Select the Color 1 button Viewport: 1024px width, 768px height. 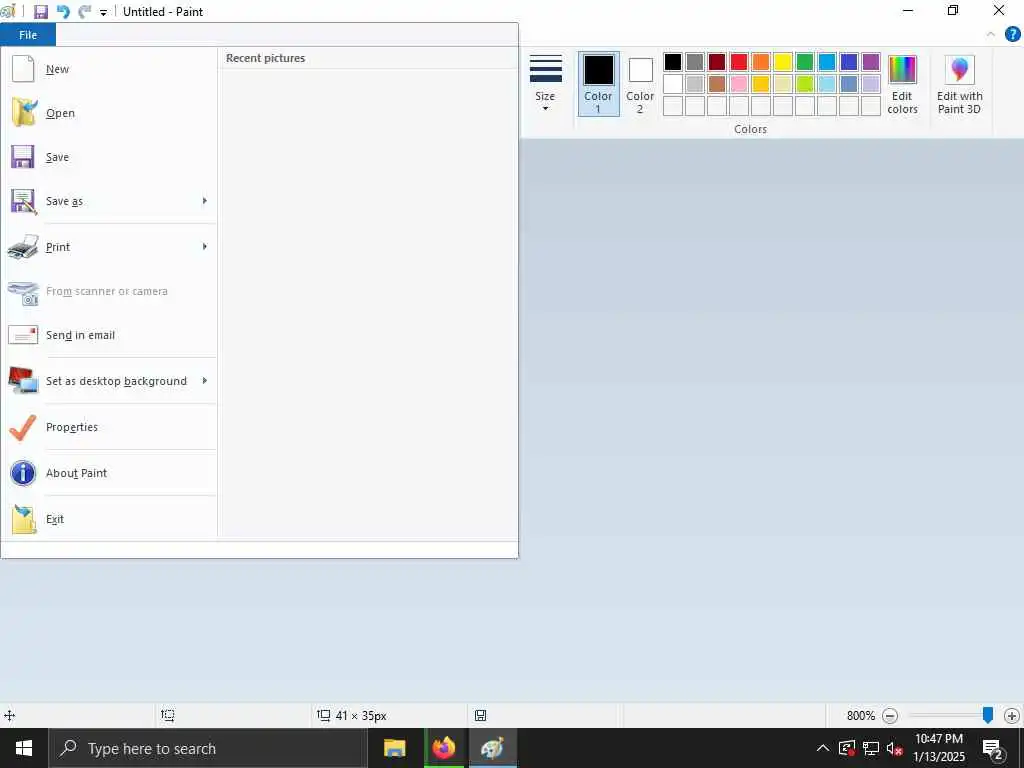(x=598, y=84)
